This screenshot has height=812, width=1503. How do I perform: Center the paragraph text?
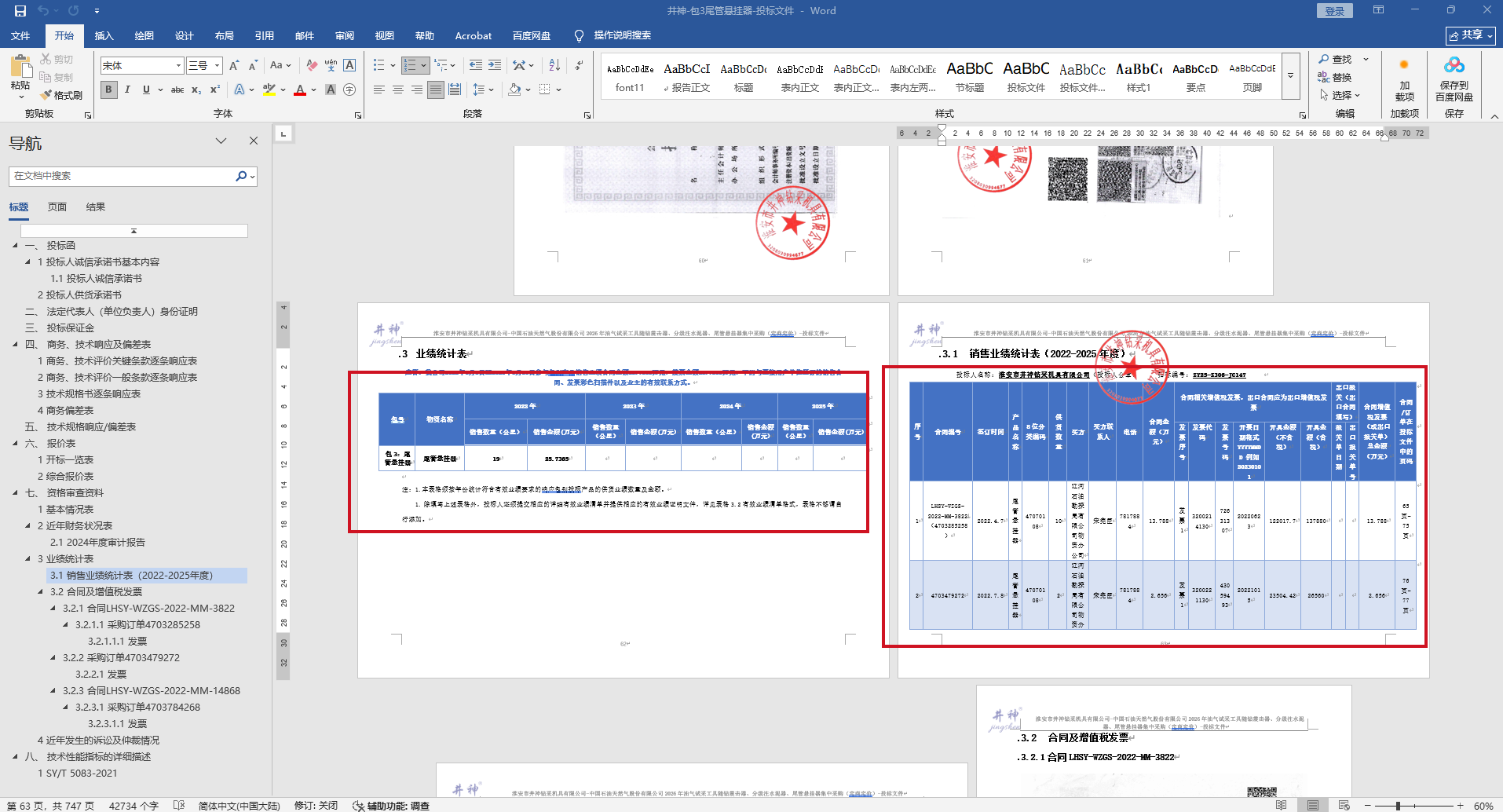(398, 90)
